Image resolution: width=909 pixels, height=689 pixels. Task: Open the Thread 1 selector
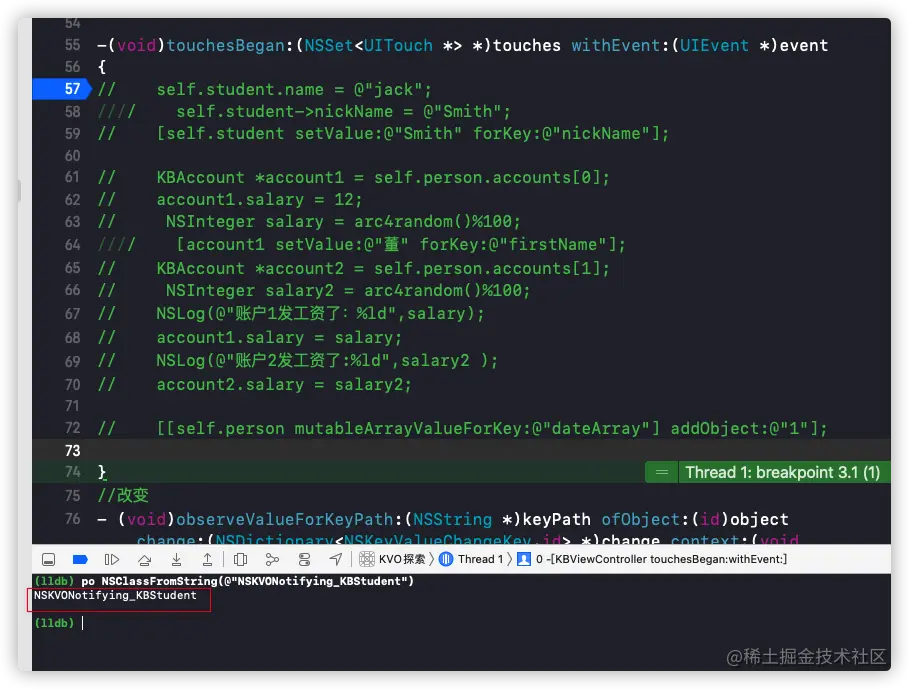pos(471,559)
